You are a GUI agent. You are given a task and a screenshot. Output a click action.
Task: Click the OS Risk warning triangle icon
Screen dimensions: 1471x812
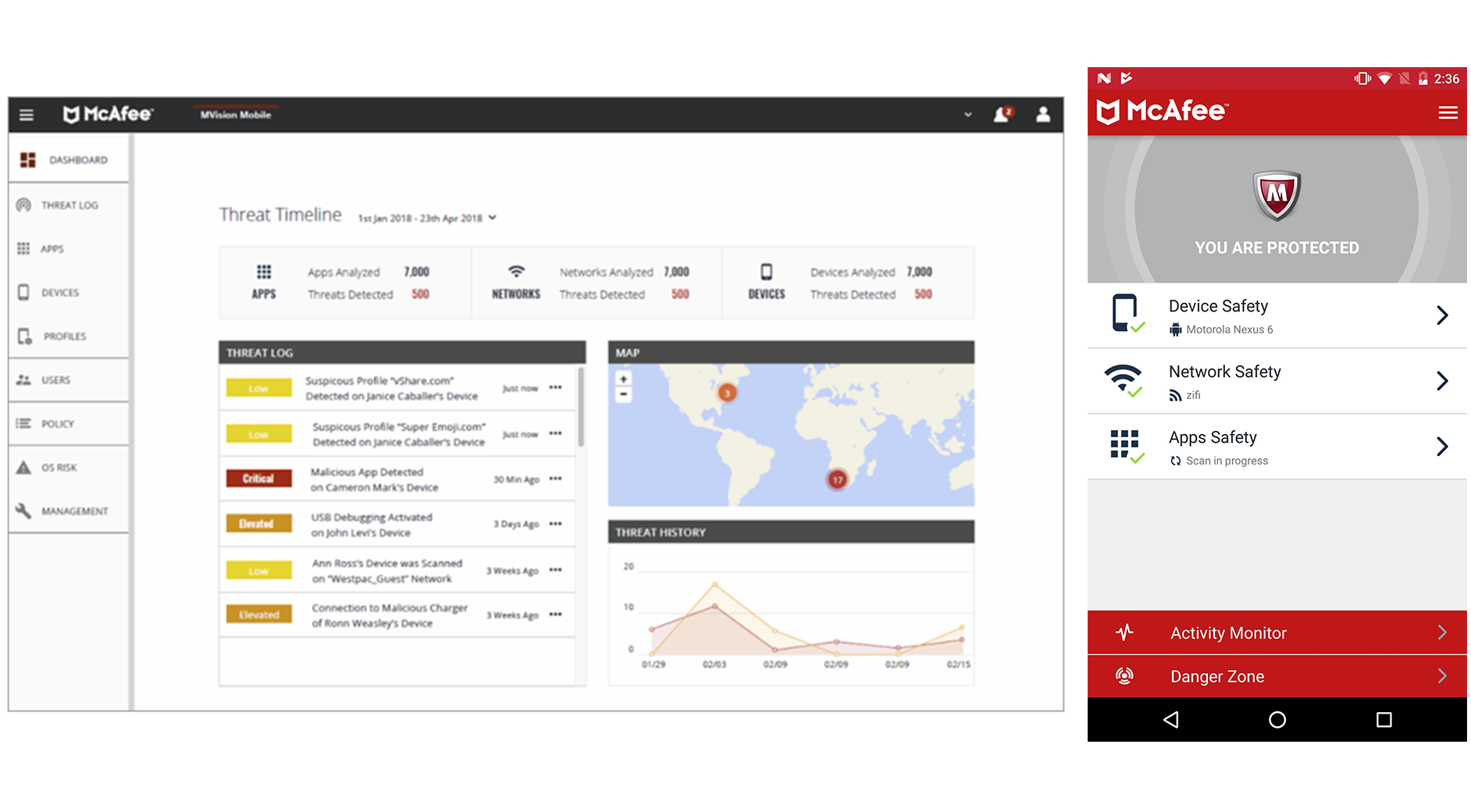(23, 467)
